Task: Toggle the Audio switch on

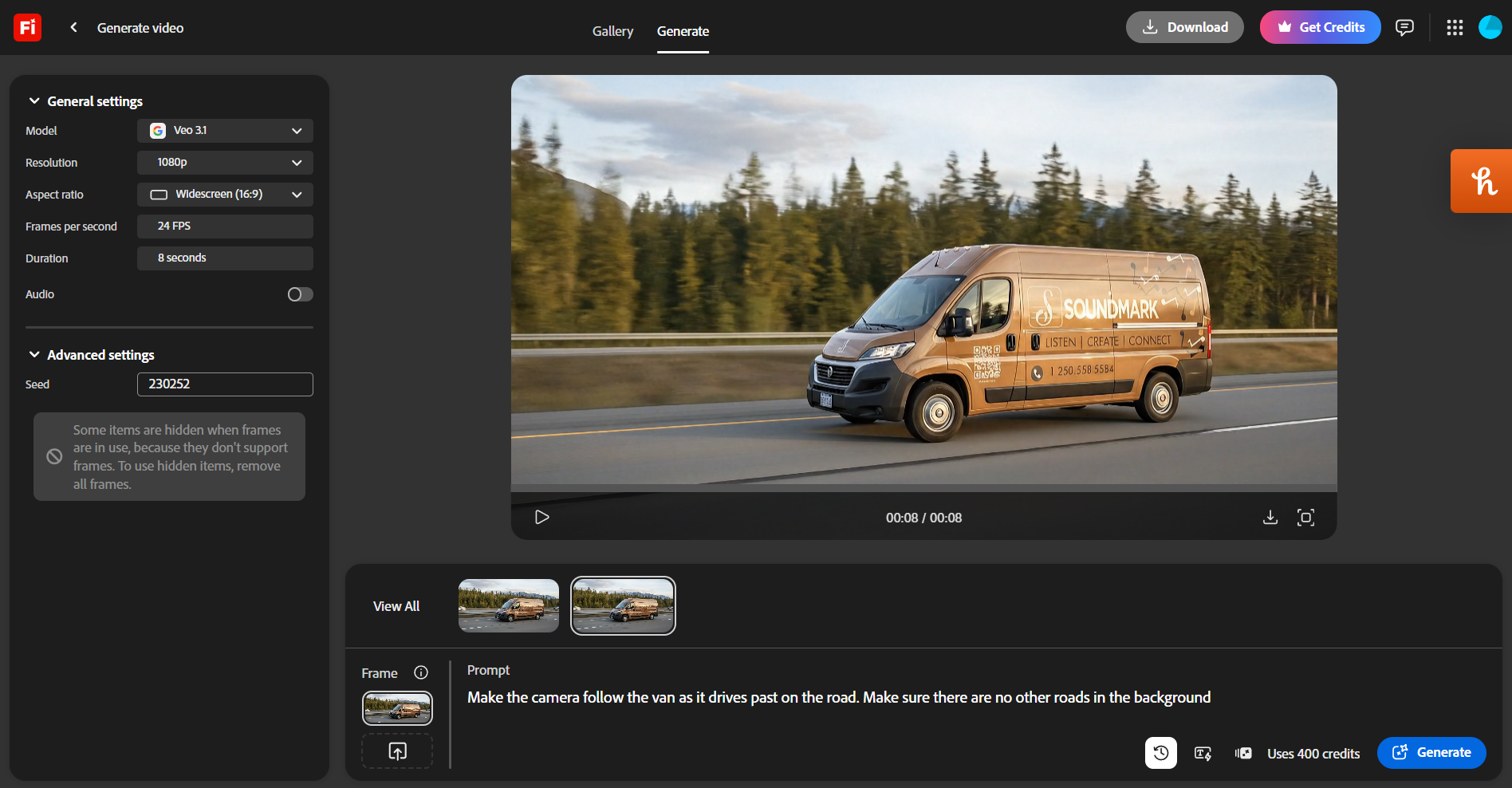Action: point(300,294)
